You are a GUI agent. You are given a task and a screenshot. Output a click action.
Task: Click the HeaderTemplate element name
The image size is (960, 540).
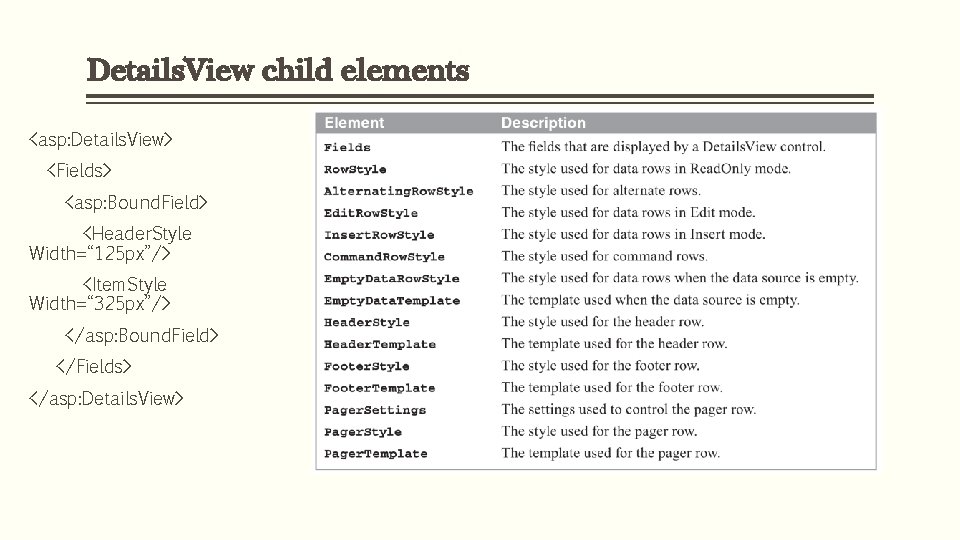(x=379, y=344)
